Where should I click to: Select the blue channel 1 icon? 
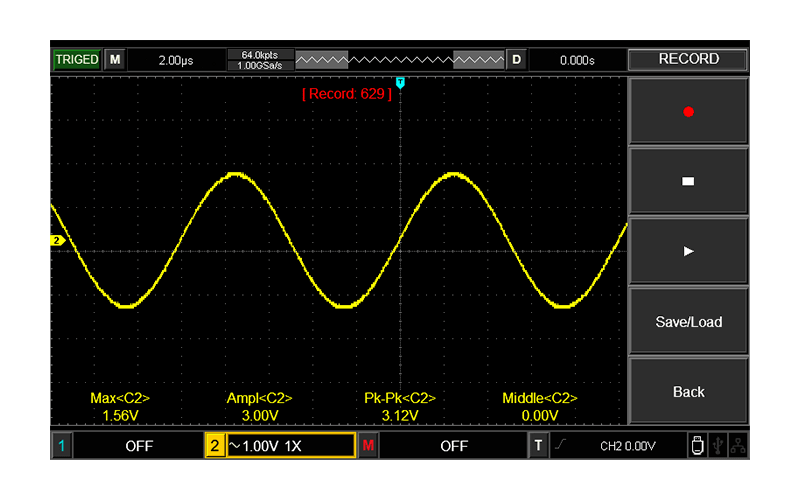61,446
